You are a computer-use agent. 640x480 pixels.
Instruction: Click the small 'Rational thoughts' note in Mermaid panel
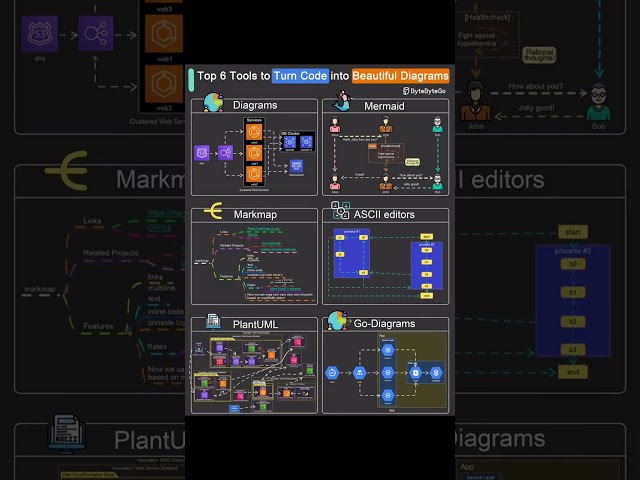click(x=412, y=162)
